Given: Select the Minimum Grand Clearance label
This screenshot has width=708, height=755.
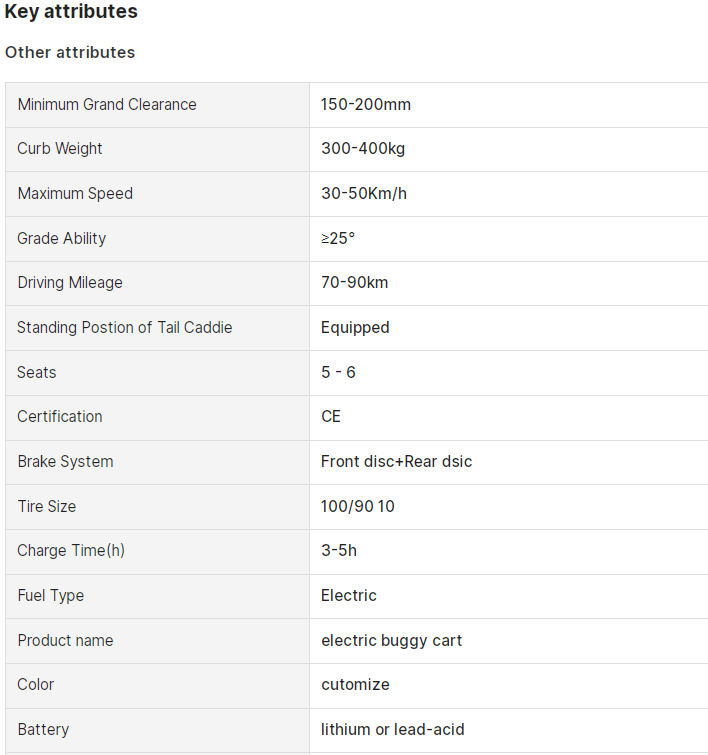Looking at the screenshot, I should click(x=107, y=104).
